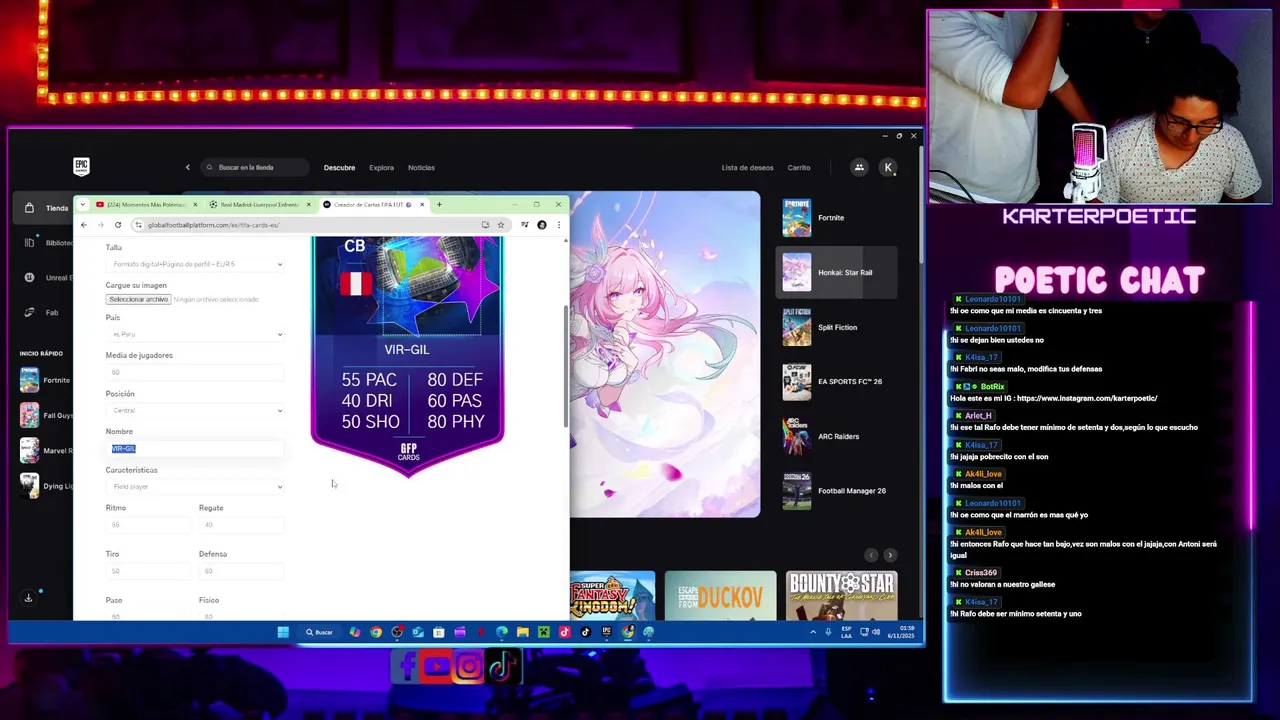Image resolution: width=1280 pixels, height=720 pixels.
Task: Open Lista de deseos link
Action: (x=747, y=168)
